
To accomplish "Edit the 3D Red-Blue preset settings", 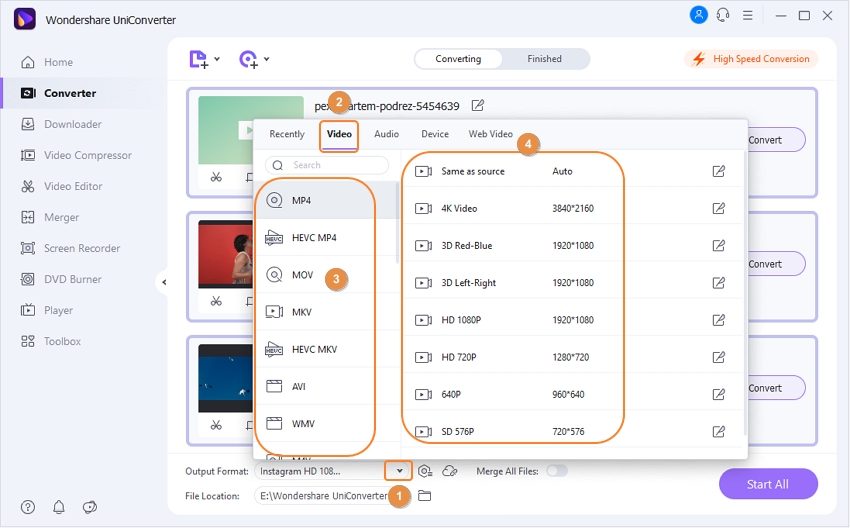I will pyautogui.click(x=718, y=246).
